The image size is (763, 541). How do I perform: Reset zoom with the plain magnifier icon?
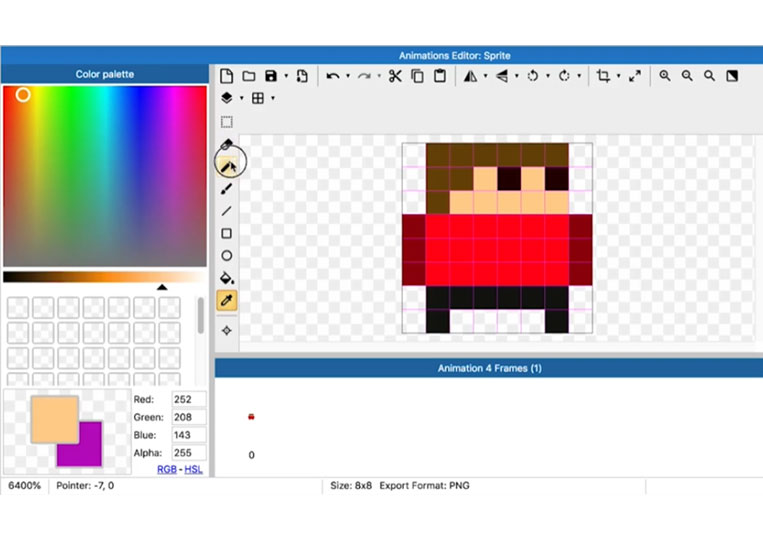click(x=709, y=76)
